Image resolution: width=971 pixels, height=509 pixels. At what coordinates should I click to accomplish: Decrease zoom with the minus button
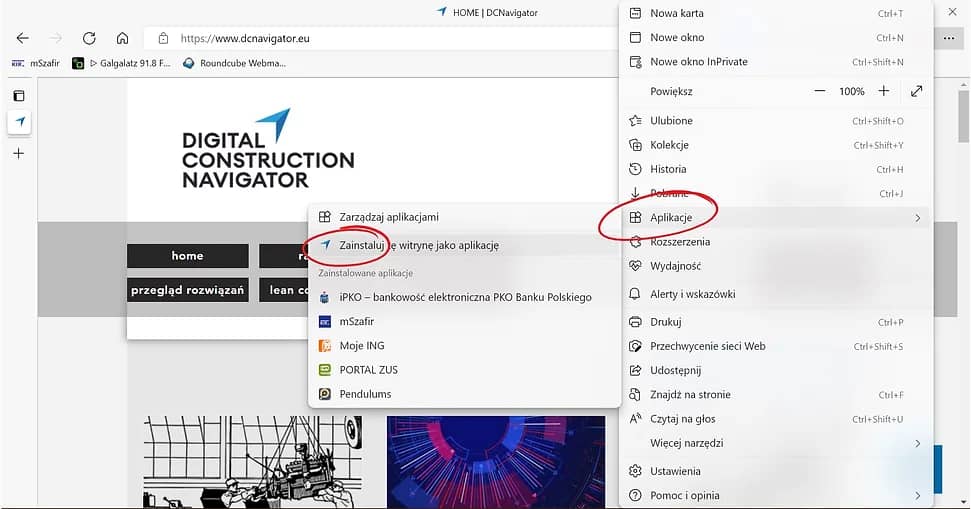pyautogui.click(x=820, y=91)
